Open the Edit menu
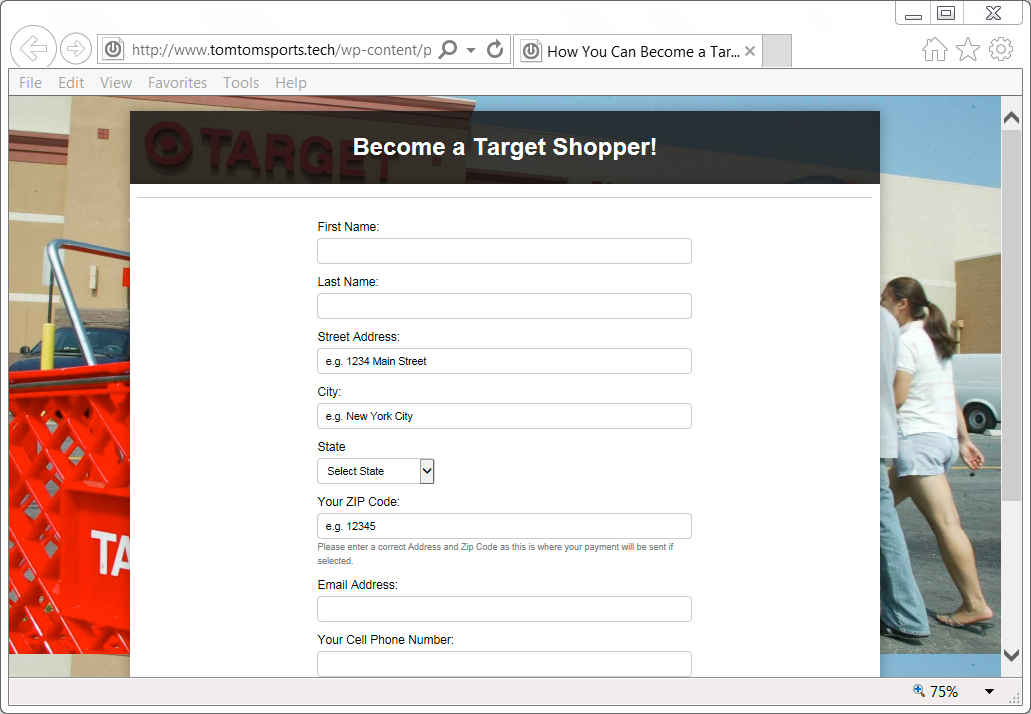Image resolution: width=1031 pixels, height=714 pixels. point(71,83)
